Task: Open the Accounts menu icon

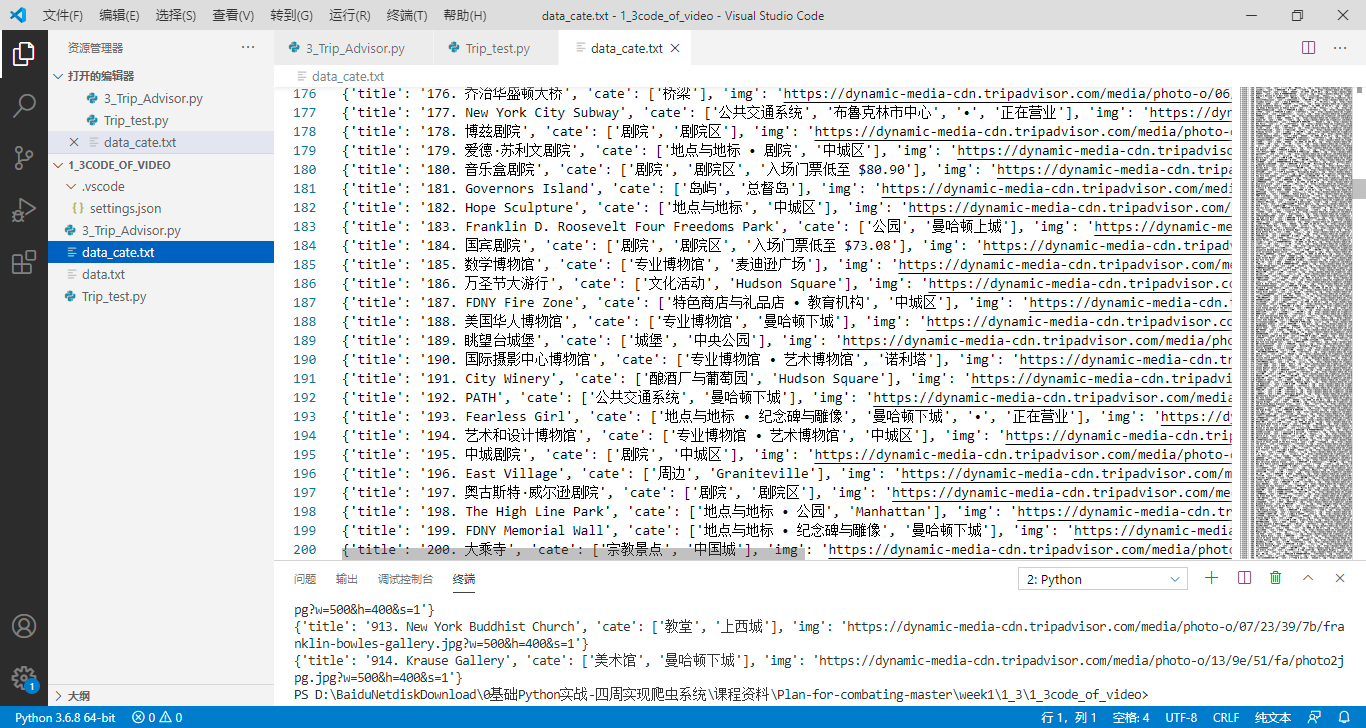Action: click(x=24, y=626)
